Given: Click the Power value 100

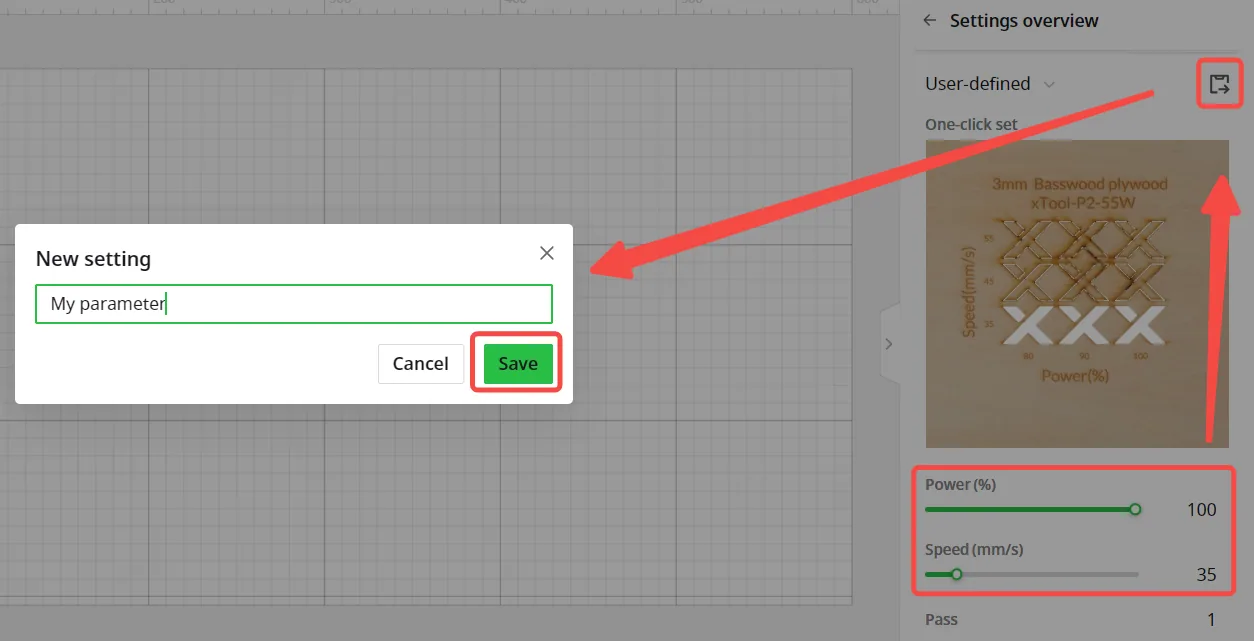Looking at the screenshot, I should coord(1201,510).
